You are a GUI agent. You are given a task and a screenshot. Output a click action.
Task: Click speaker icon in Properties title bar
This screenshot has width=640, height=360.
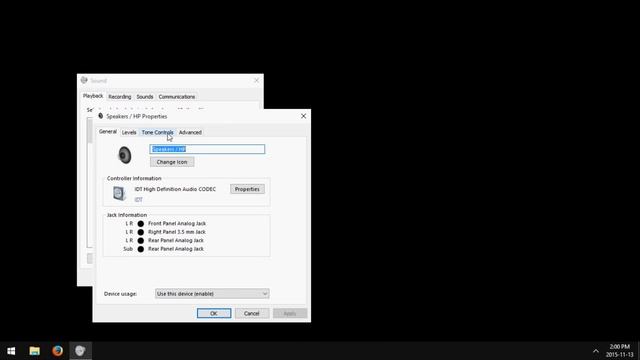[101, 116]
